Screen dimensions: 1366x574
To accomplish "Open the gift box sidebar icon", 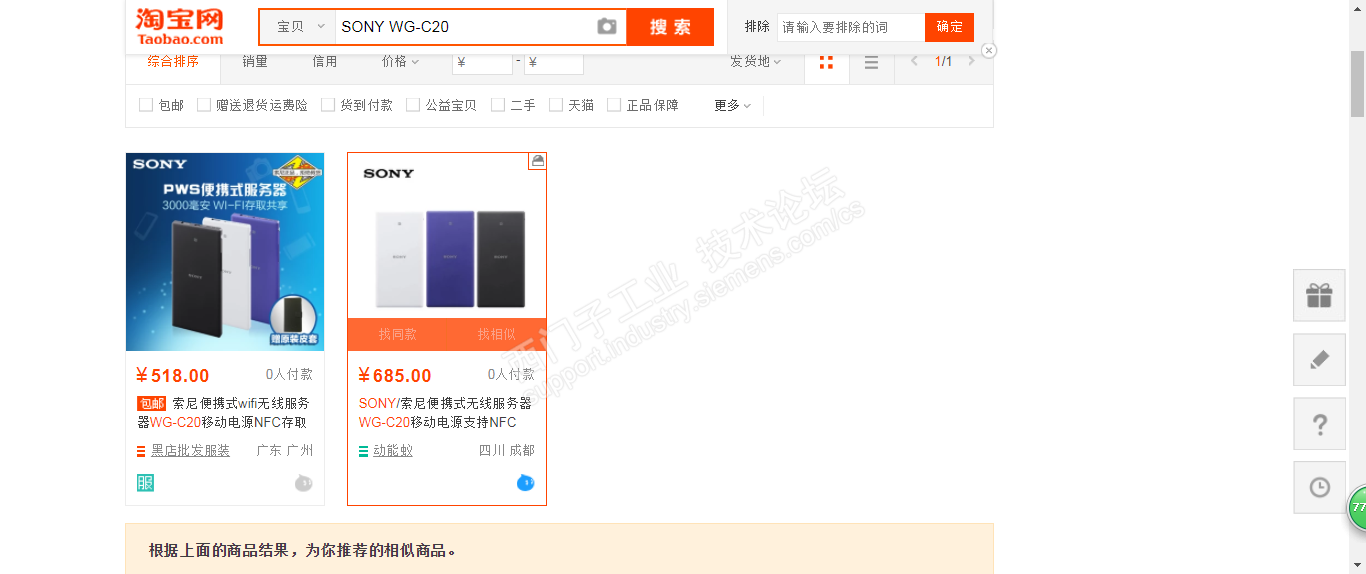I will (1319, 295).
